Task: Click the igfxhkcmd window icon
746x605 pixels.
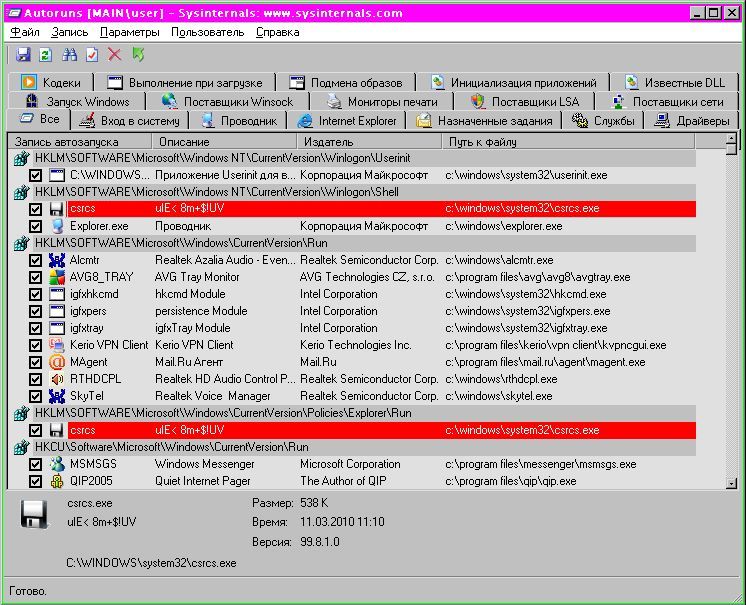Action: click(57, 294)
